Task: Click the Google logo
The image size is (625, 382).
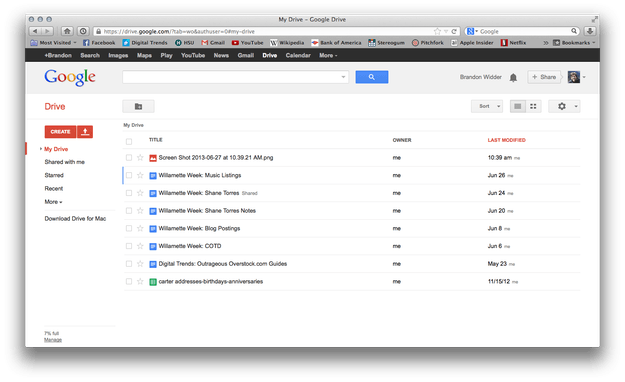Action: pos(70,77)
